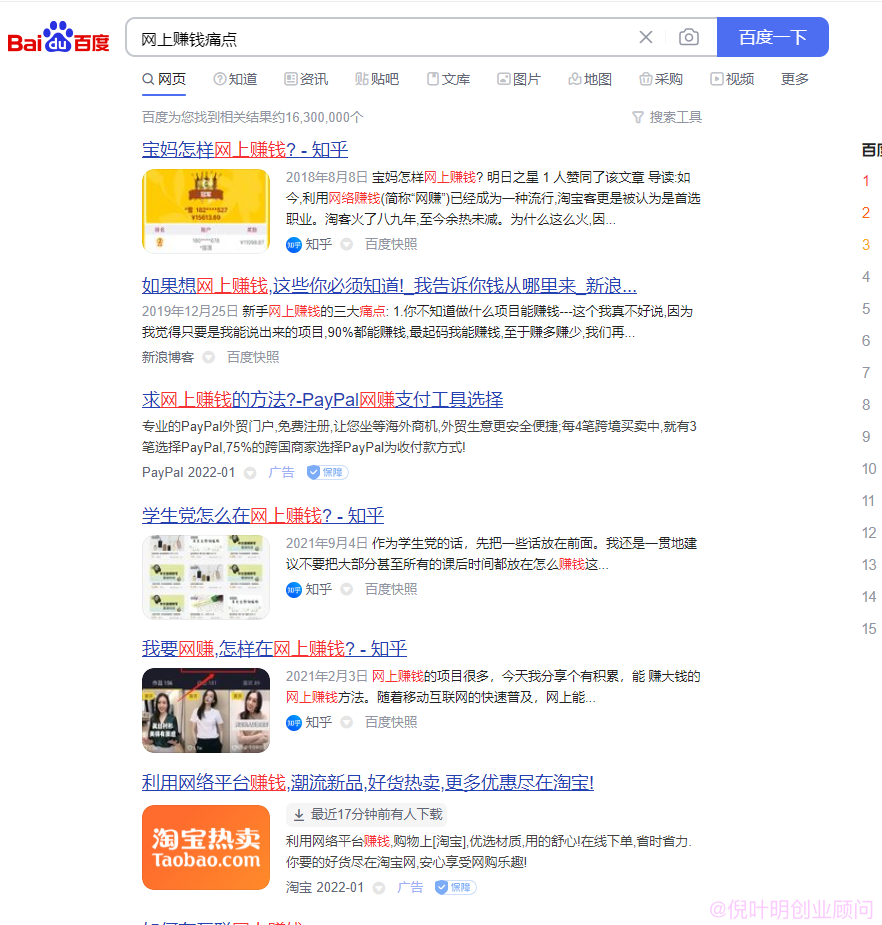This screenshot has height=925, width=882.
Task: Click the yellow thumbnail of 宝妈 result
Action: click(x=206, y=211)
